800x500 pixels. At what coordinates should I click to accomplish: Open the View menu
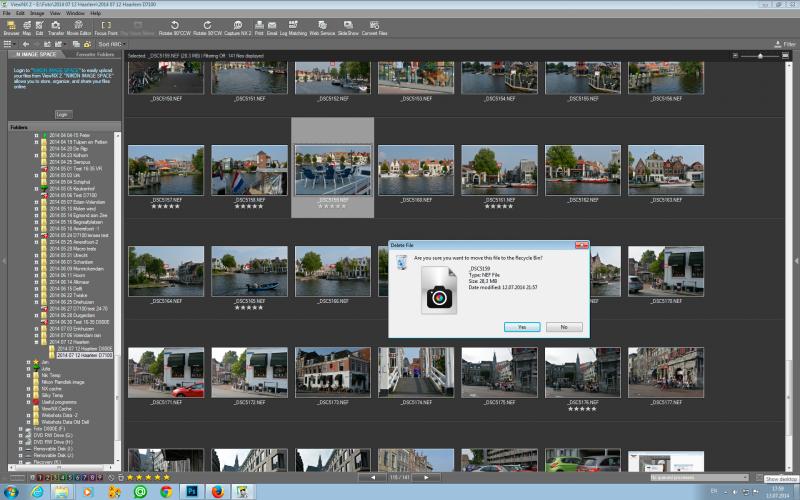pyautogui.click(x=55, y=13)
